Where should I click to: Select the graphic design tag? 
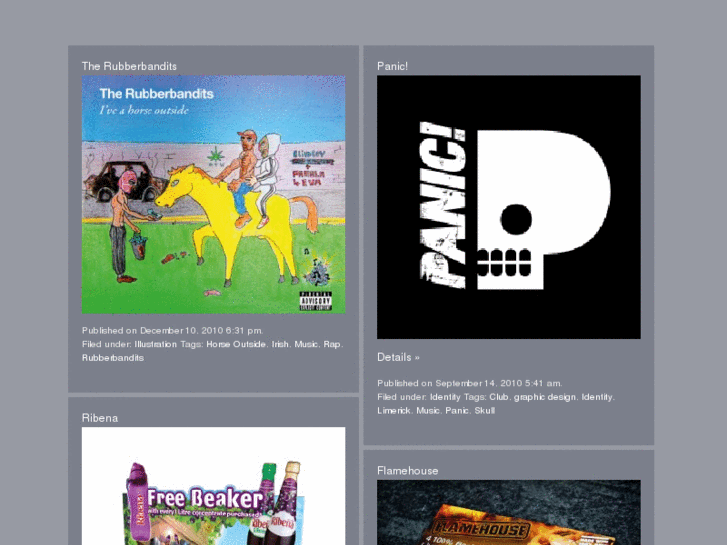(545, 397)
